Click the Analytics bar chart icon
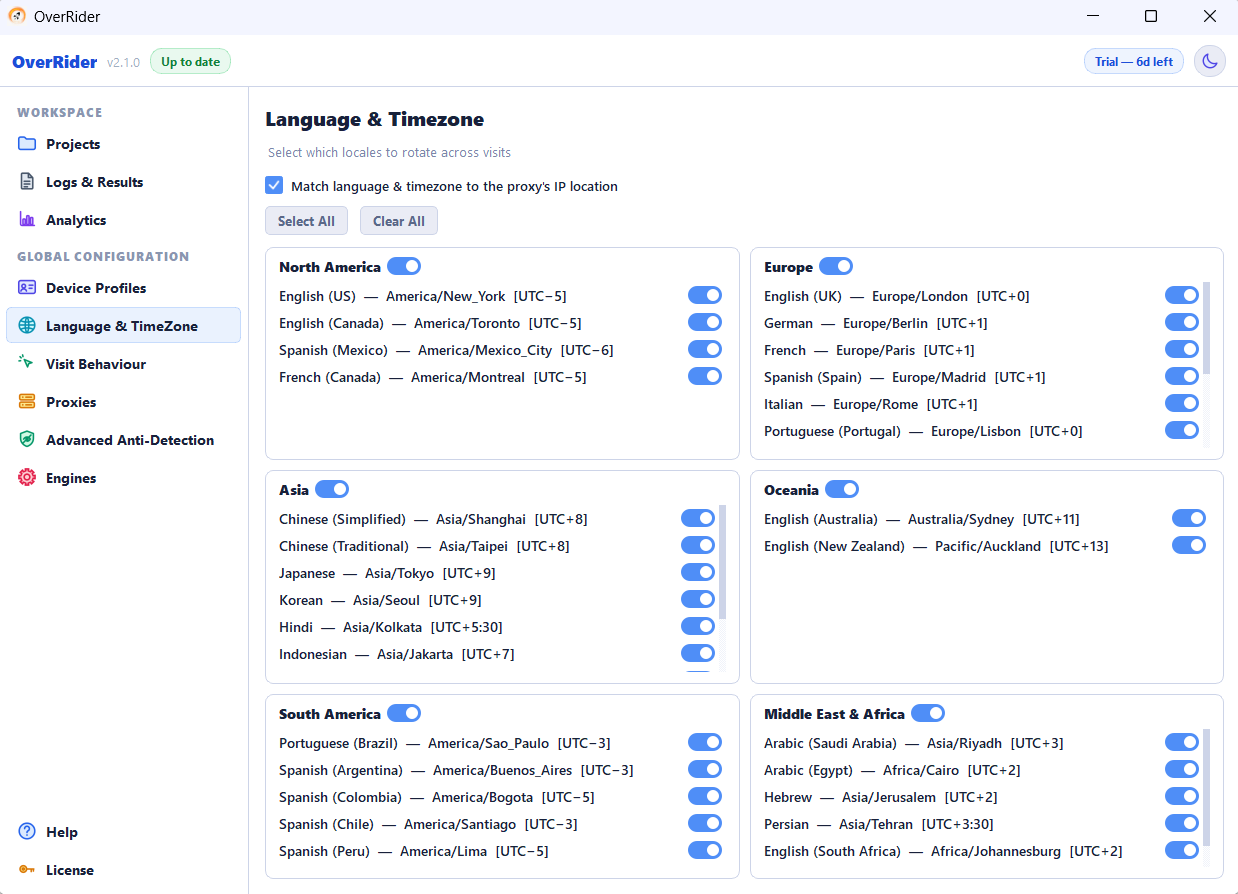 (x=27, y=220)
